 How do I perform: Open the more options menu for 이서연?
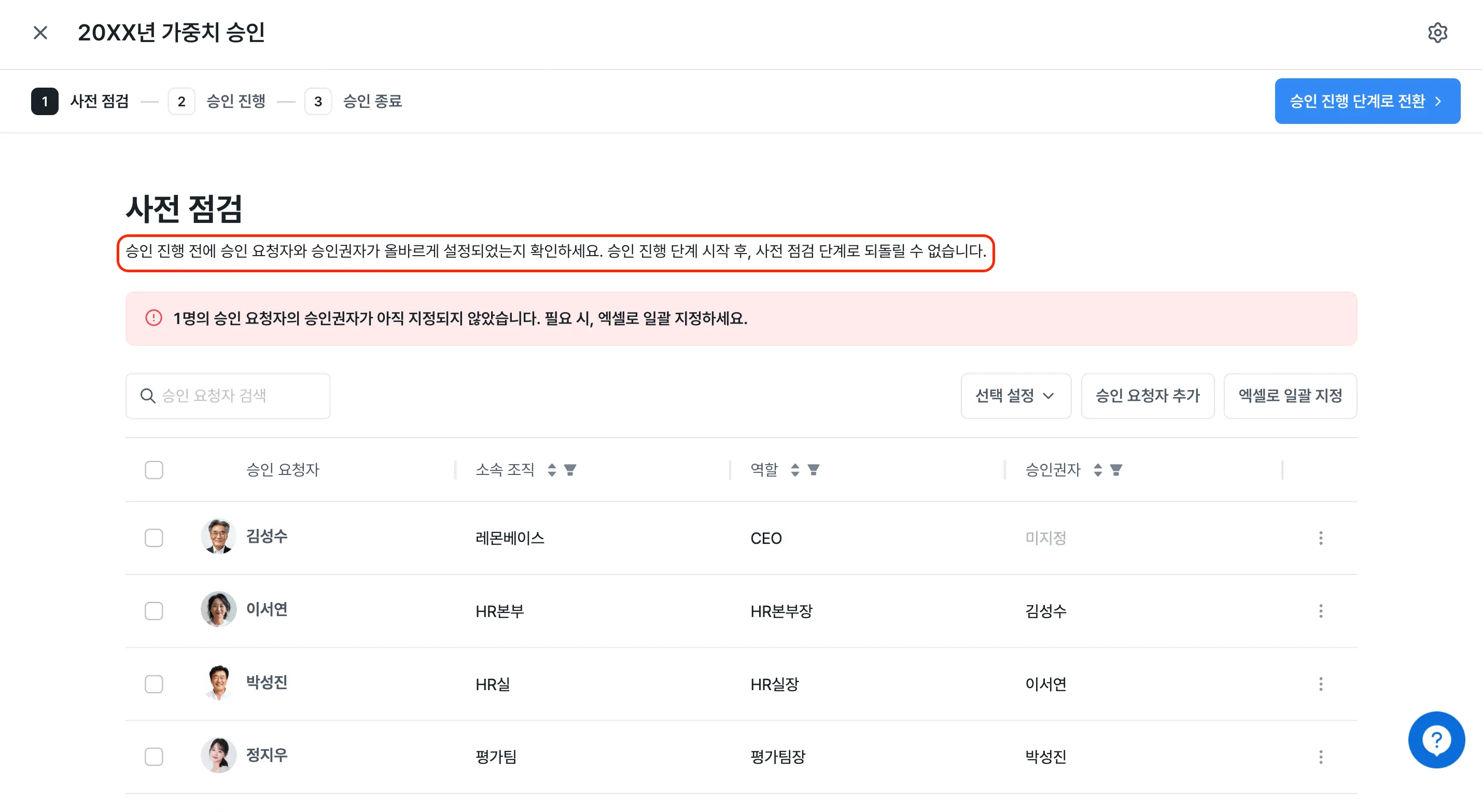(1320, 611)
